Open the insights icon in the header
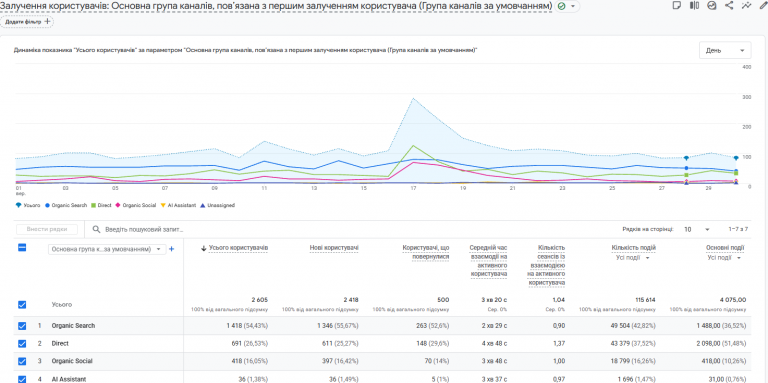This screenshot has height=383, width=768. pyautogui.click(x=712, y=5)
